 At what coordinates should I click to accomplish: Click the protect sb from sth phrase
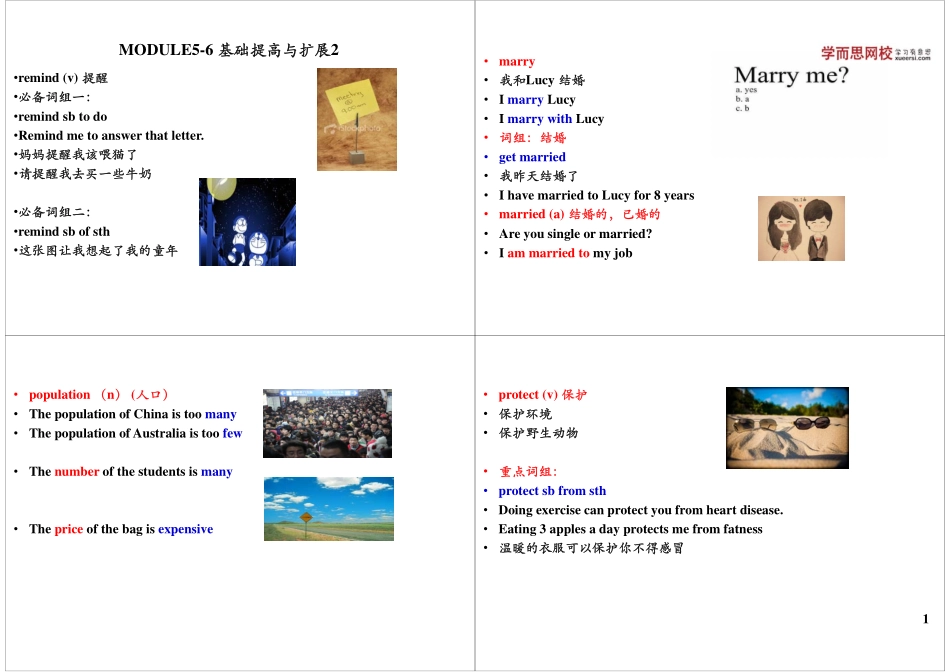(x=554, y=490)
